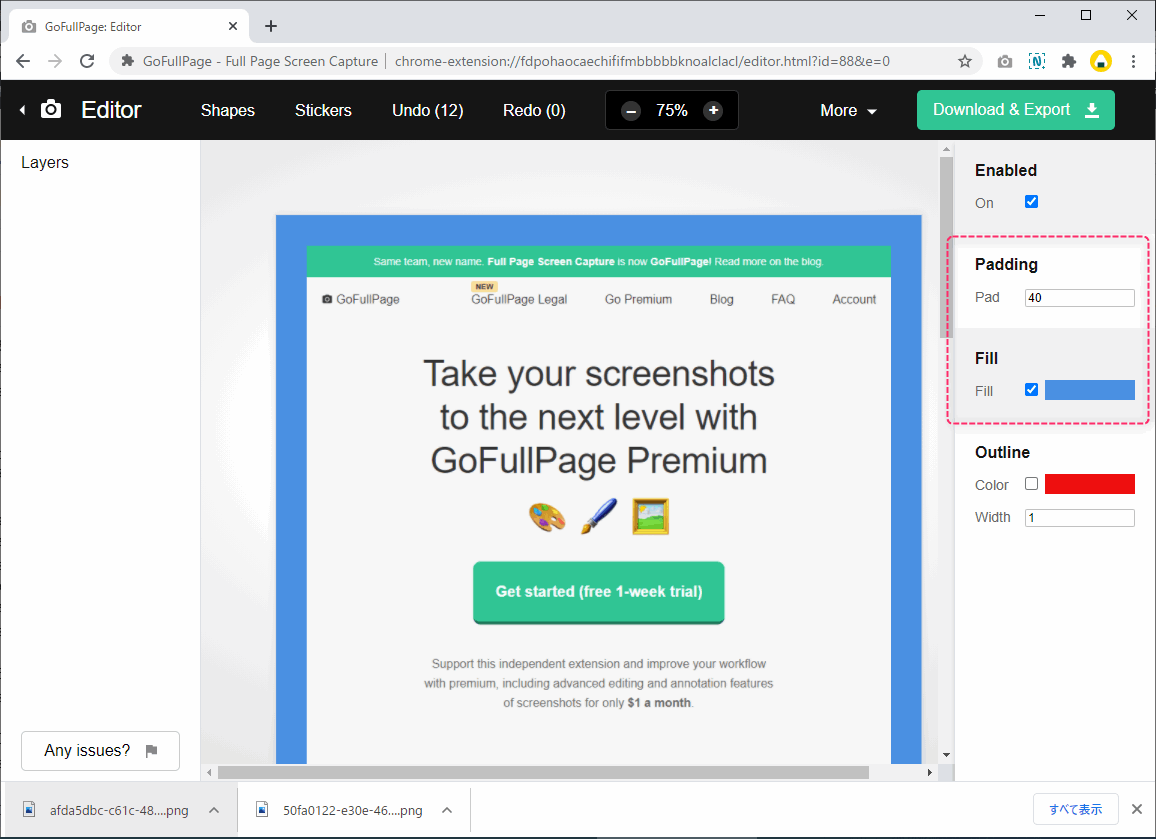
Task: Select the GoFullPage: Editor browser tab
Action: [x=129, y=27]
